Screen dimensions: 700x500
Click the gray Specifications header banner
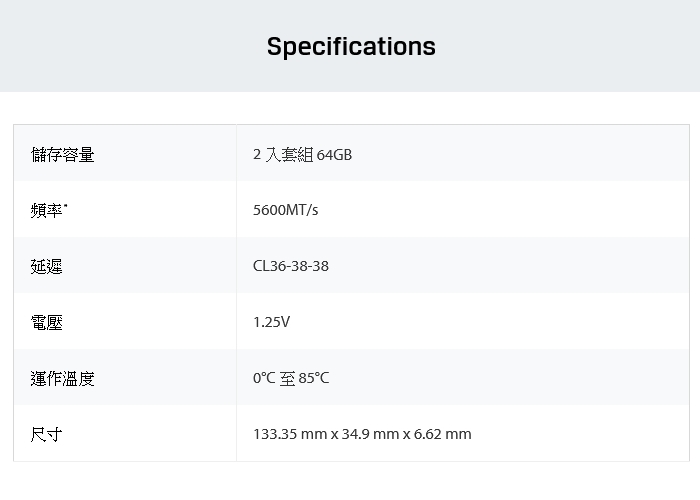(350, 46)
